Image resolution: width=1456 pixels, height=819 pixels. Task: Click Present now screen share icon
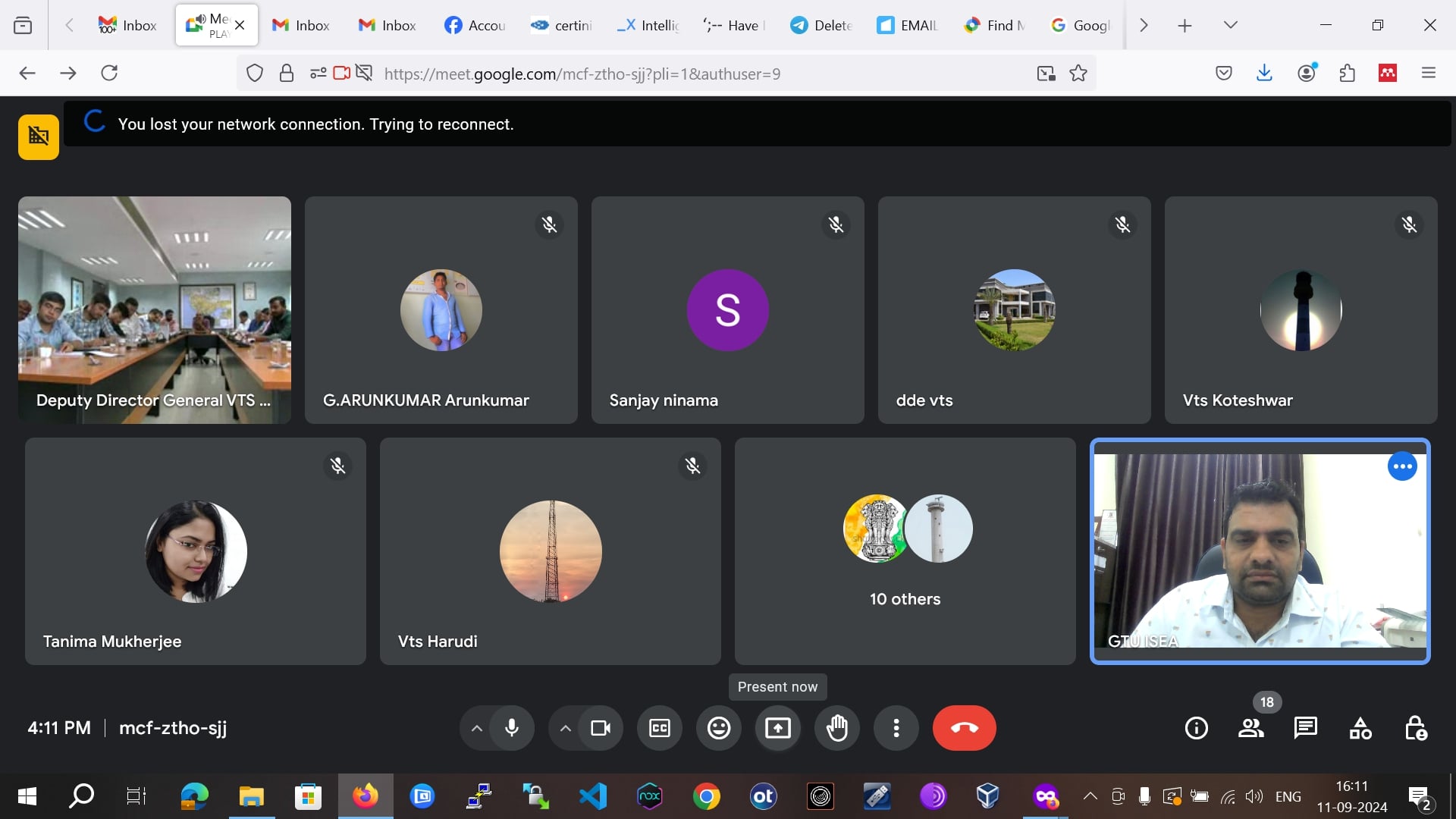pyautogui.click(x=777, y=728)
